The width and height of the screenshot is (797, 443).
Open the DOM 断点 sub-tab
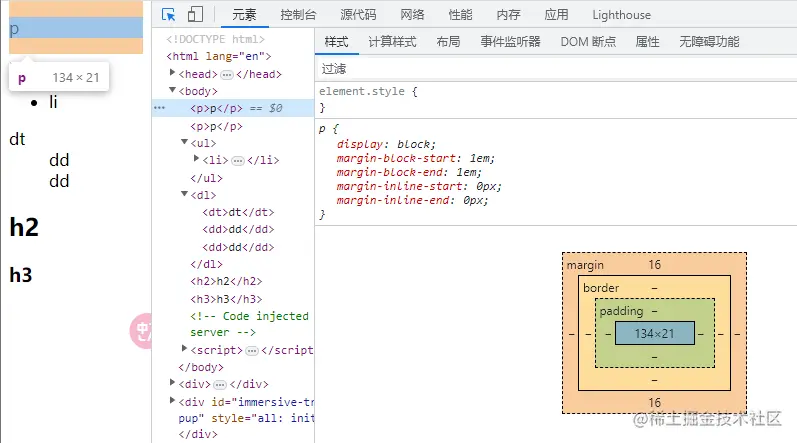click(x=588, y=42)
